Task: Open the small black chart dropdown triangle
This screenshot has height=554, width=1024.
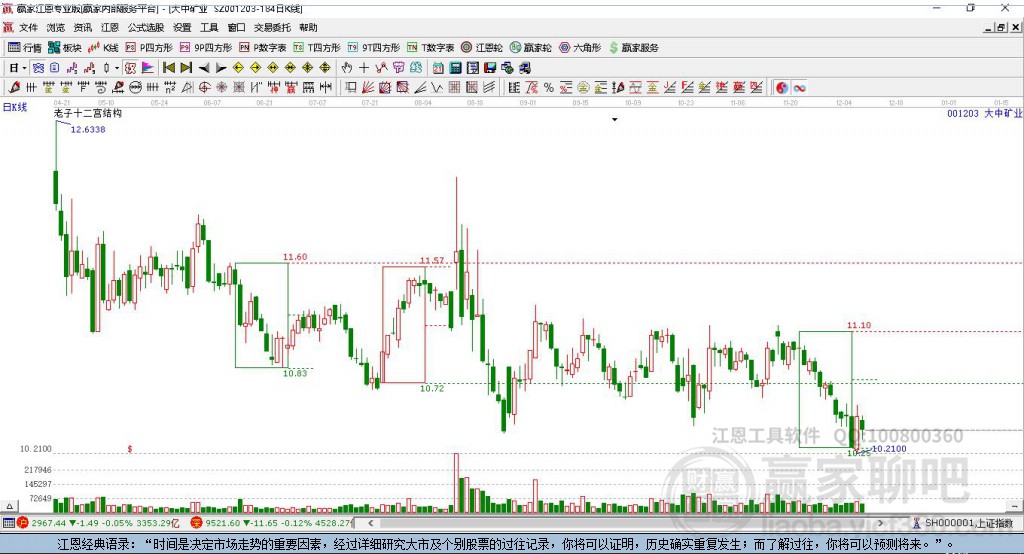Action: click(615, 120)
